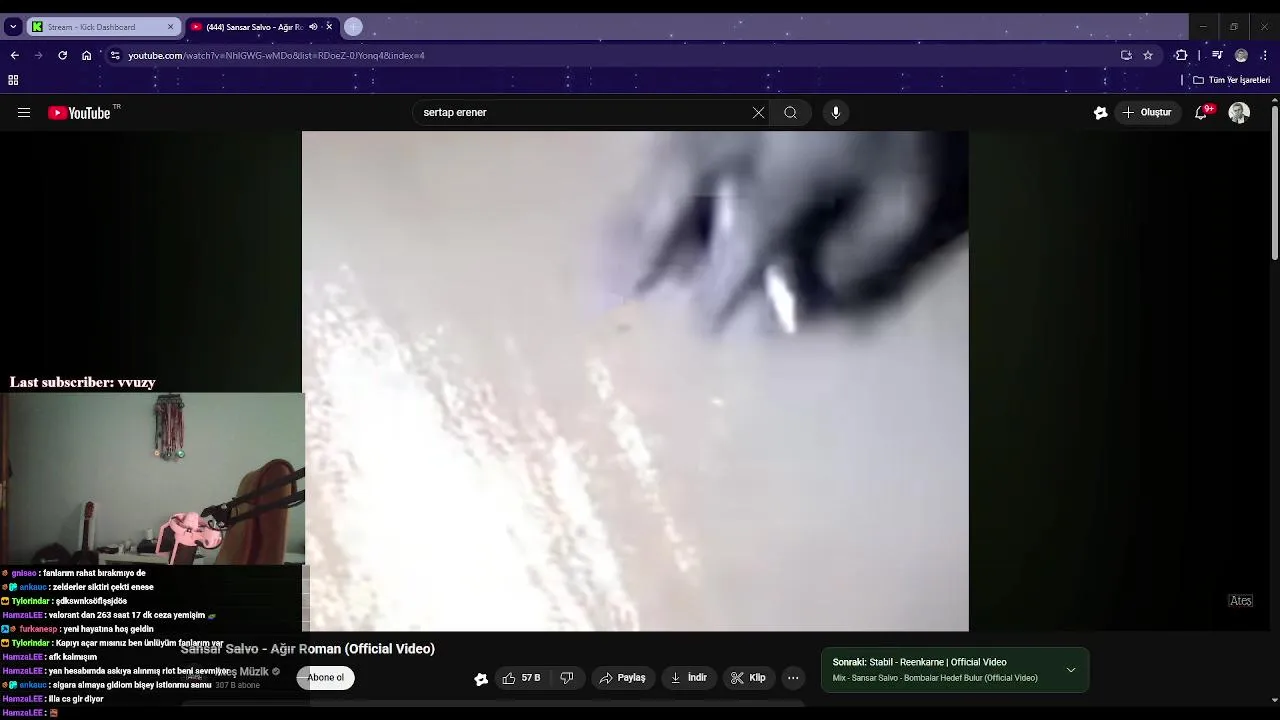Click the webcam overlay thumbnail
This screenshot has height=720, width=1280.
(x=152, y=479)
